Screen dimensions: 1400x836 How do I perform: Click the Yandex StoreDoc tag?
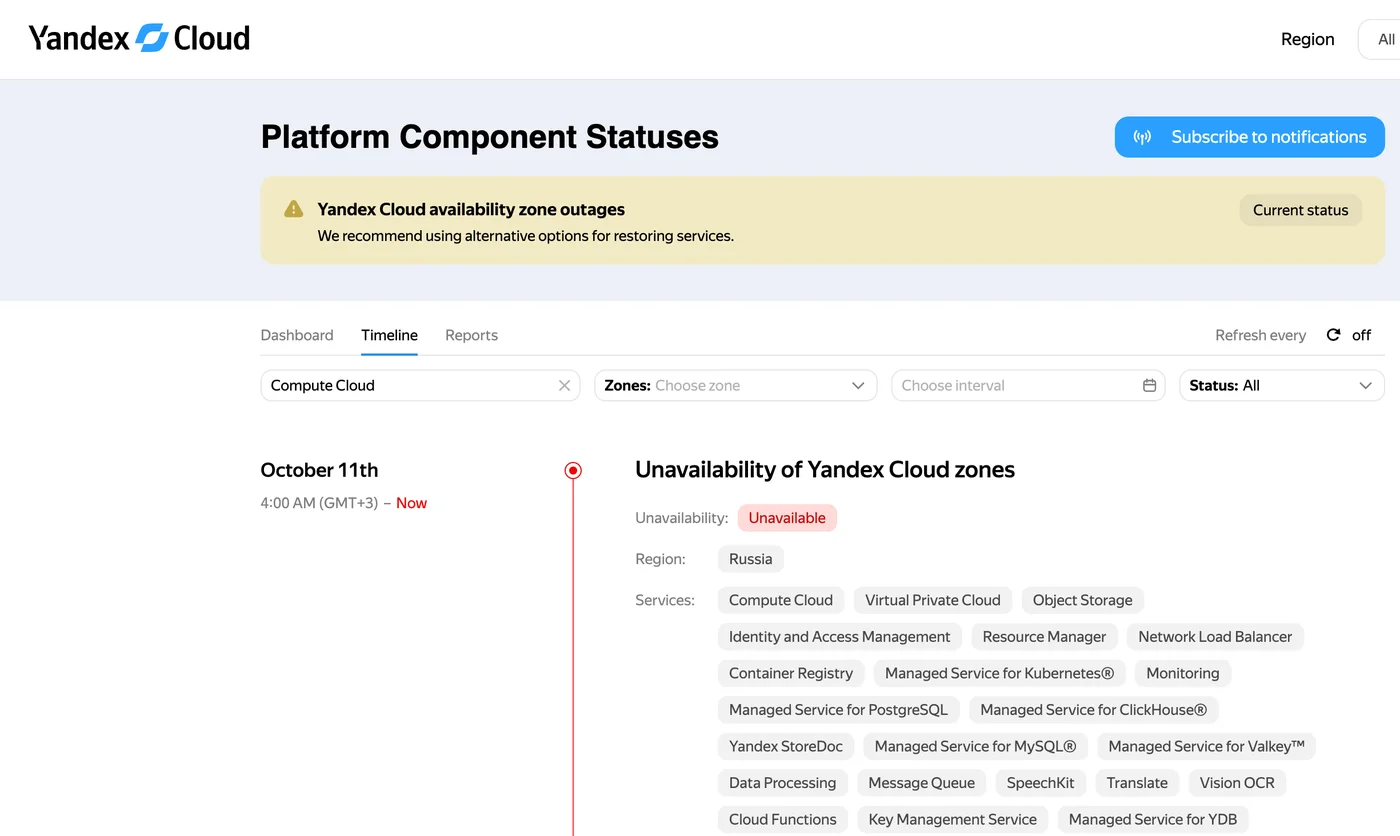pos(786,746)
